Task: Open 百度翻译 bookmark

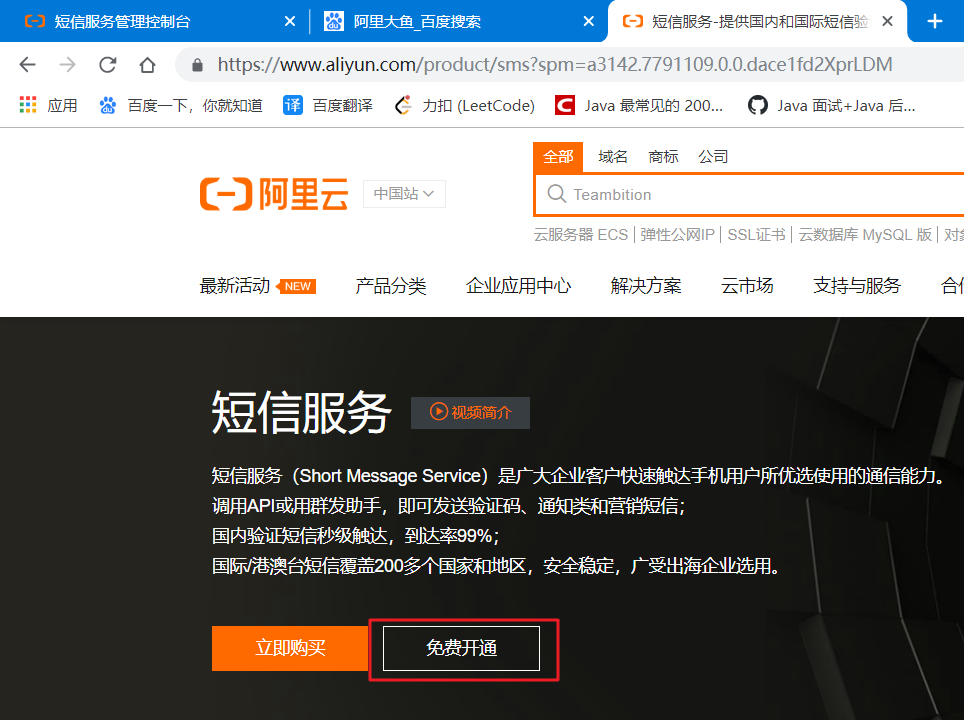Action: [328, 105]
